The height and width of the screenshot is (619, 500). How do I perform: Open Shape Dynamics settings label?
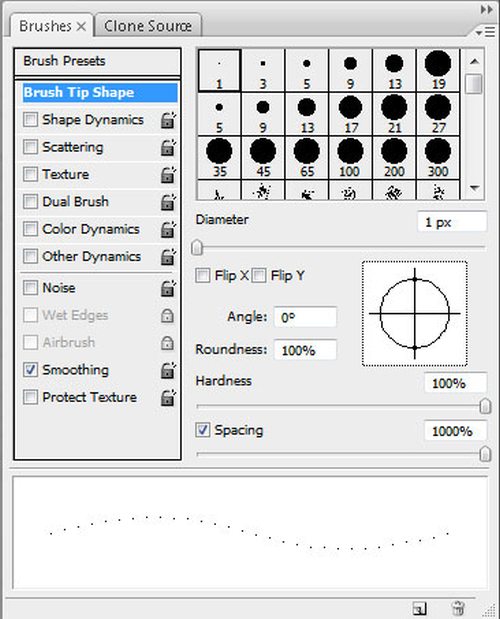pos(93,120)
